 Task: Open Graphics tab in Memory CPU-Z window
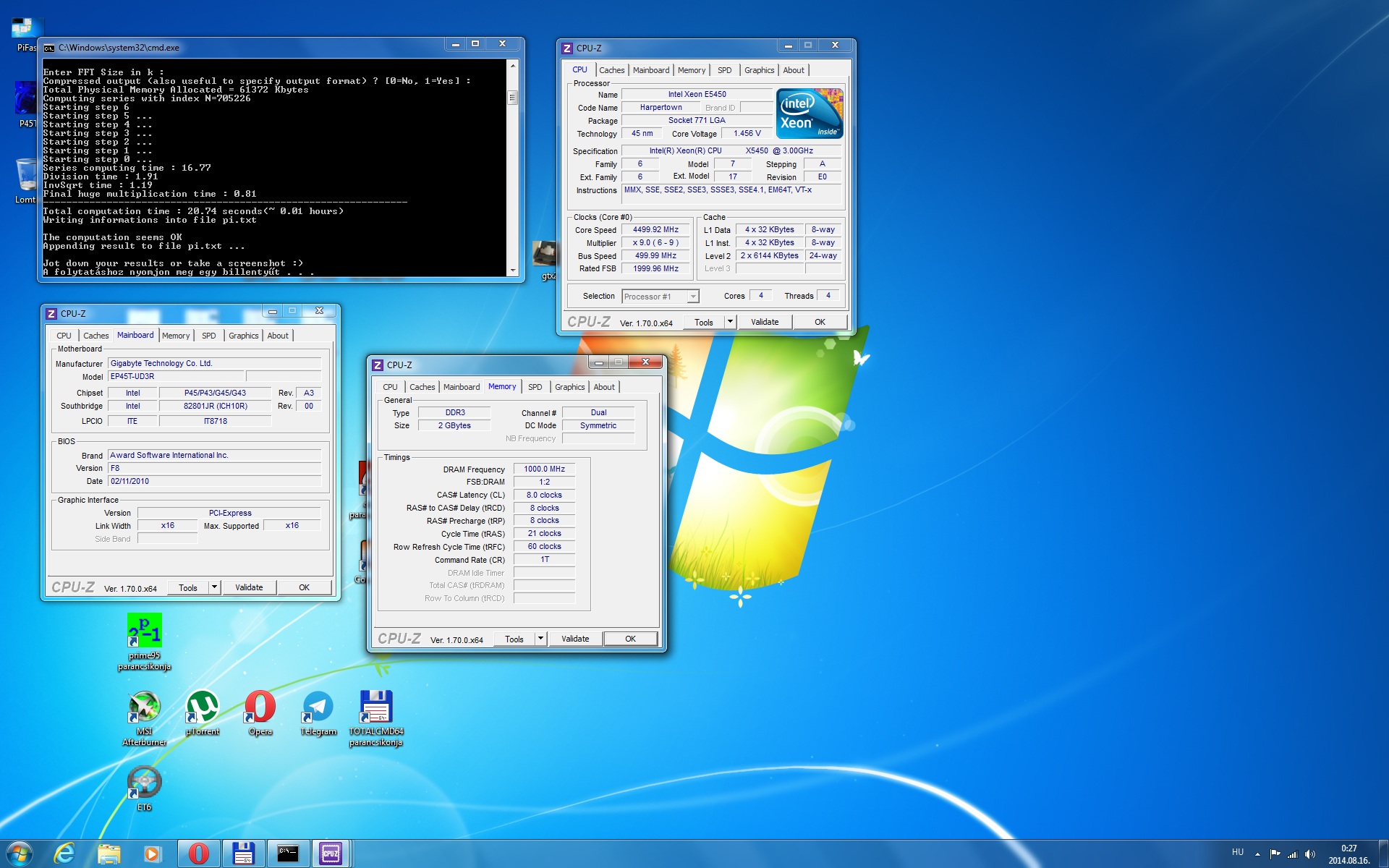coord(570,387)
